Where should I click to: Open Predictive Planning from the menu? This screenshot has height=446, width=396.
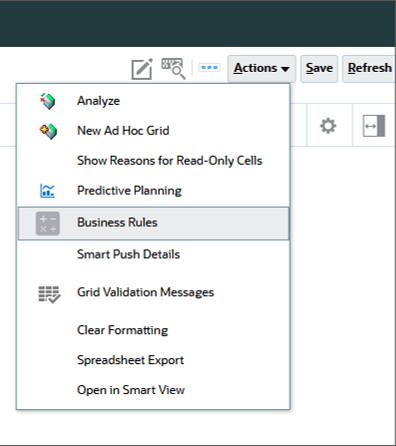point(153,191)
